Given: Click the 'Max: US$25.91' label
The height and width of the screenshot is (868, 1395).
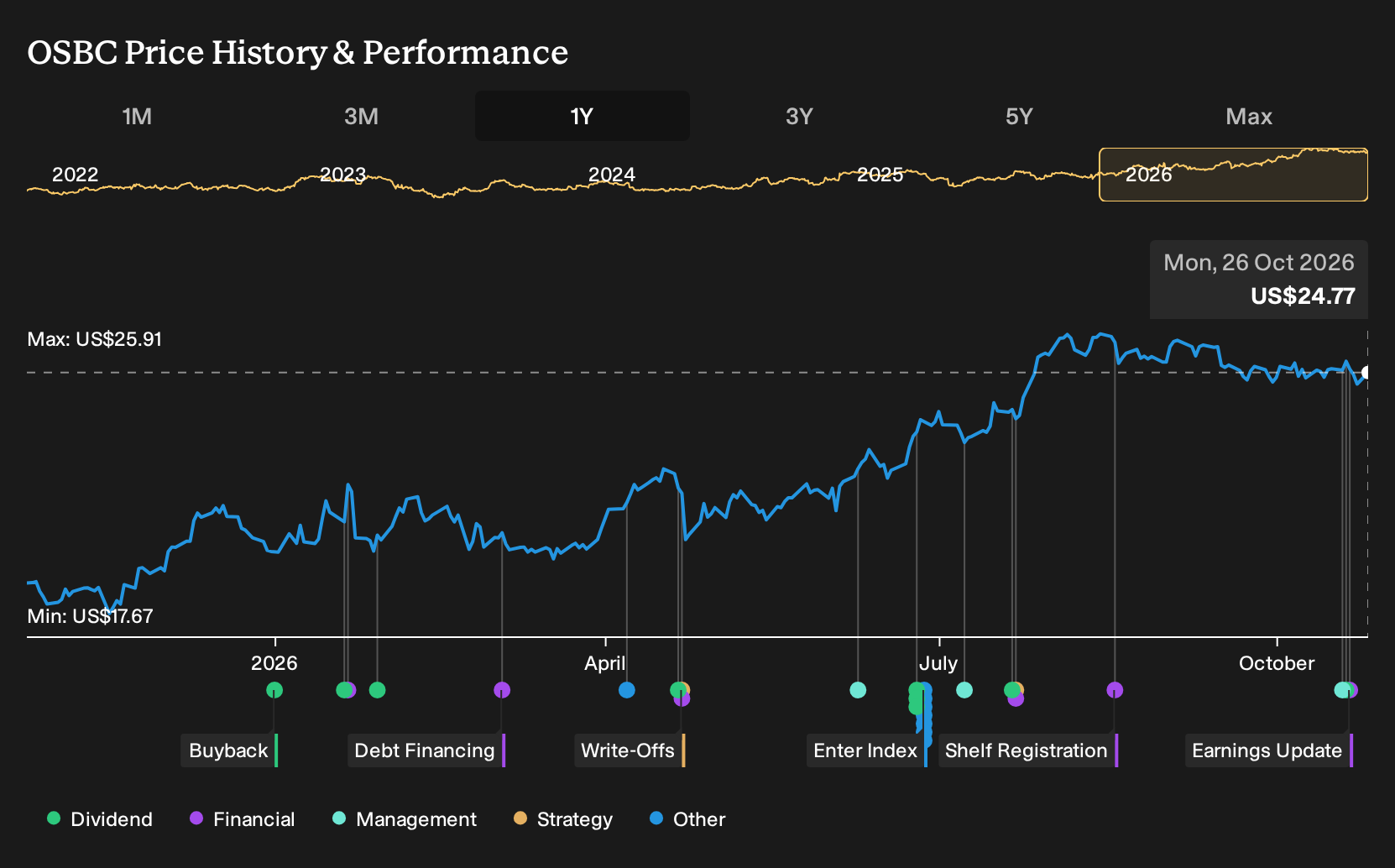Looking at the screenshot, I should [95, 339].
